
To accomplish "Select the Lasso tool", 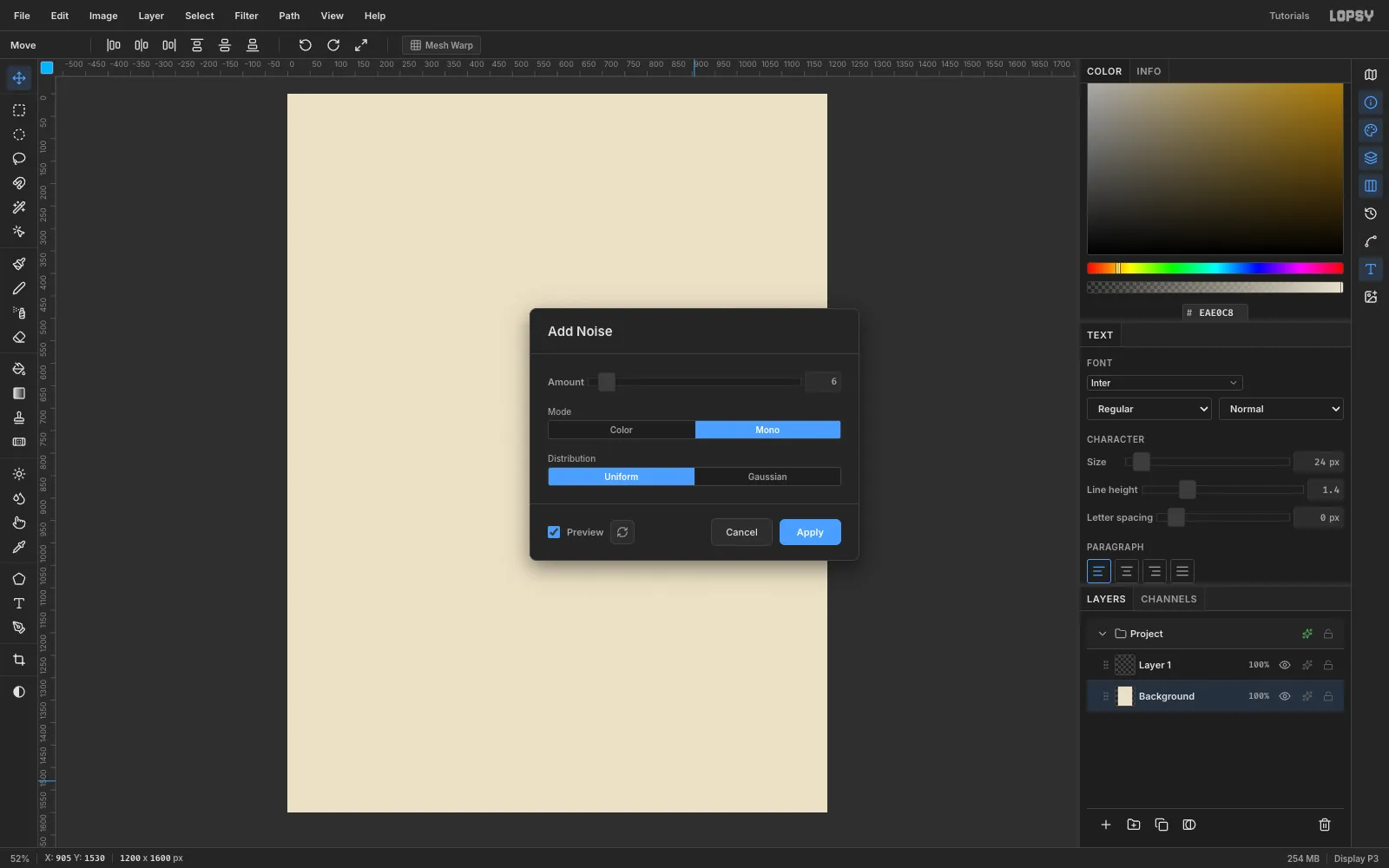I will 18,159.
